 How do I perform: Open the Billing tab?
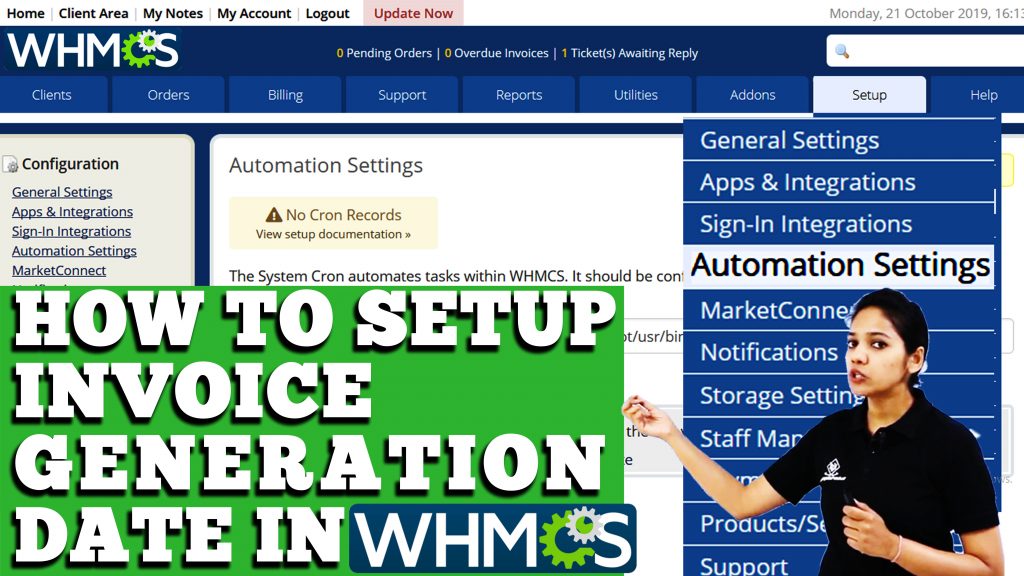tap(285, 94)
